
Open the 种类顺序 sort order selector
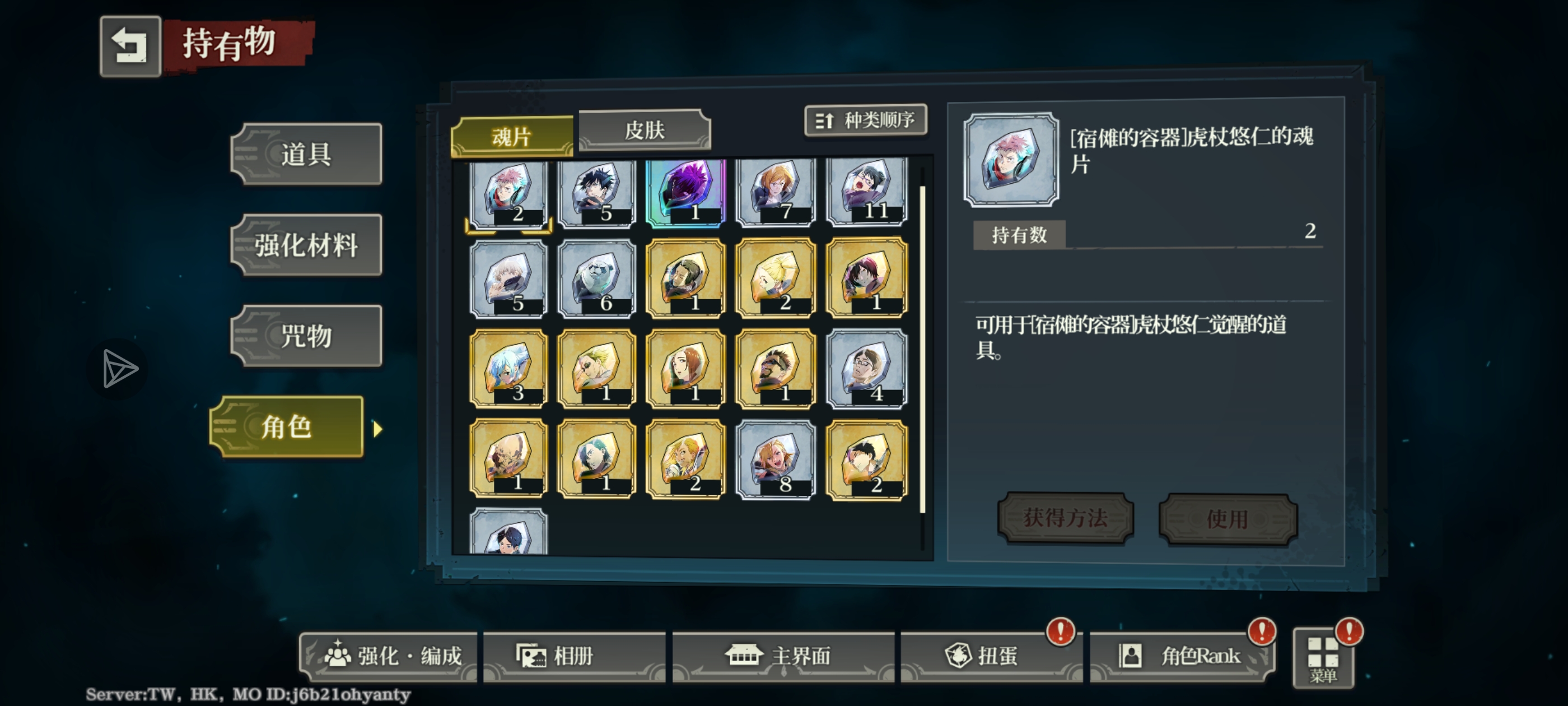pyautogui.click(x=866, y=120)
